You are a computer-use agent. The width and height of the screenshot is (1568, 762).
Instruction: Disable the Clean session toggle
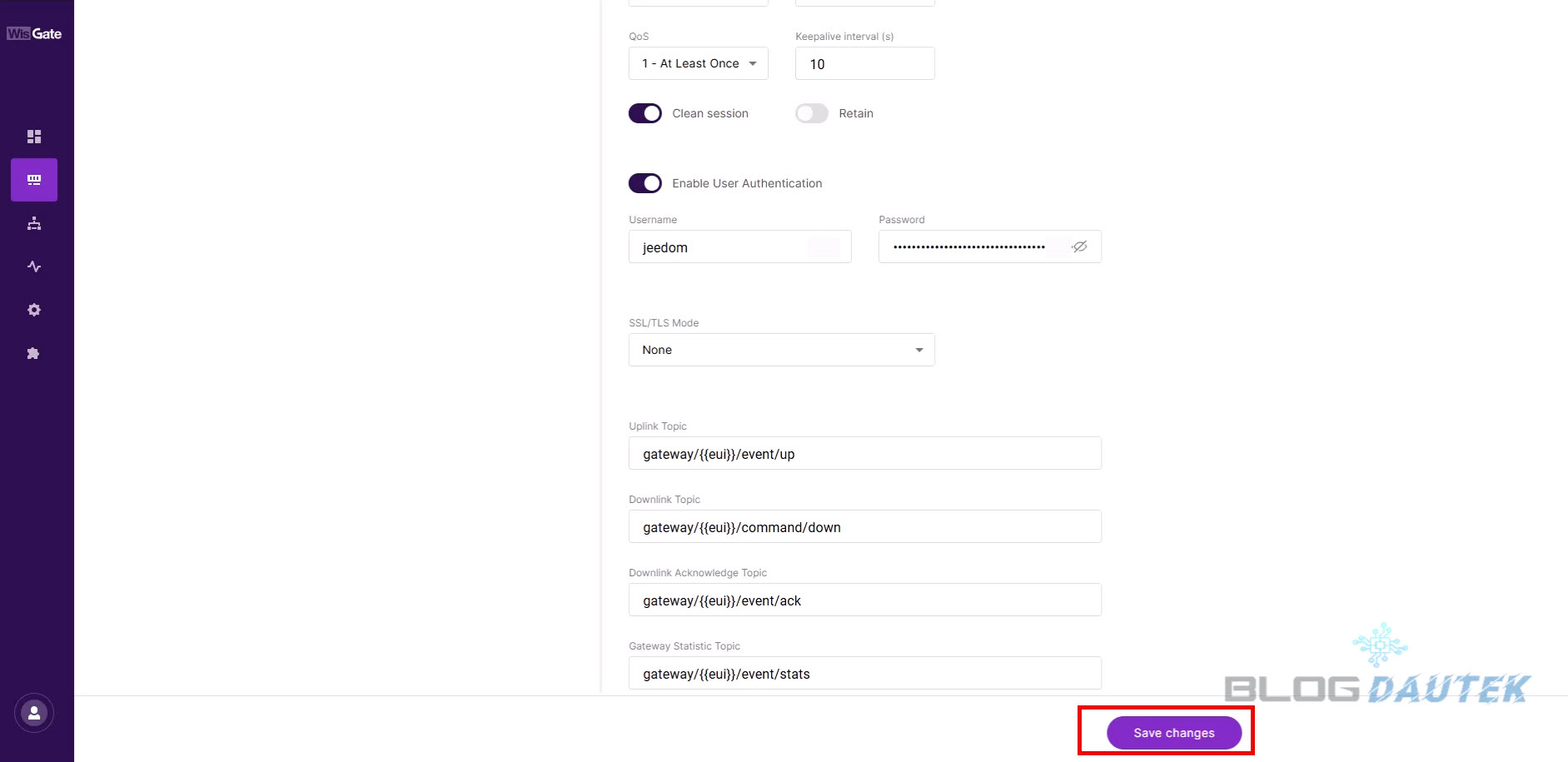pos(645,113)
